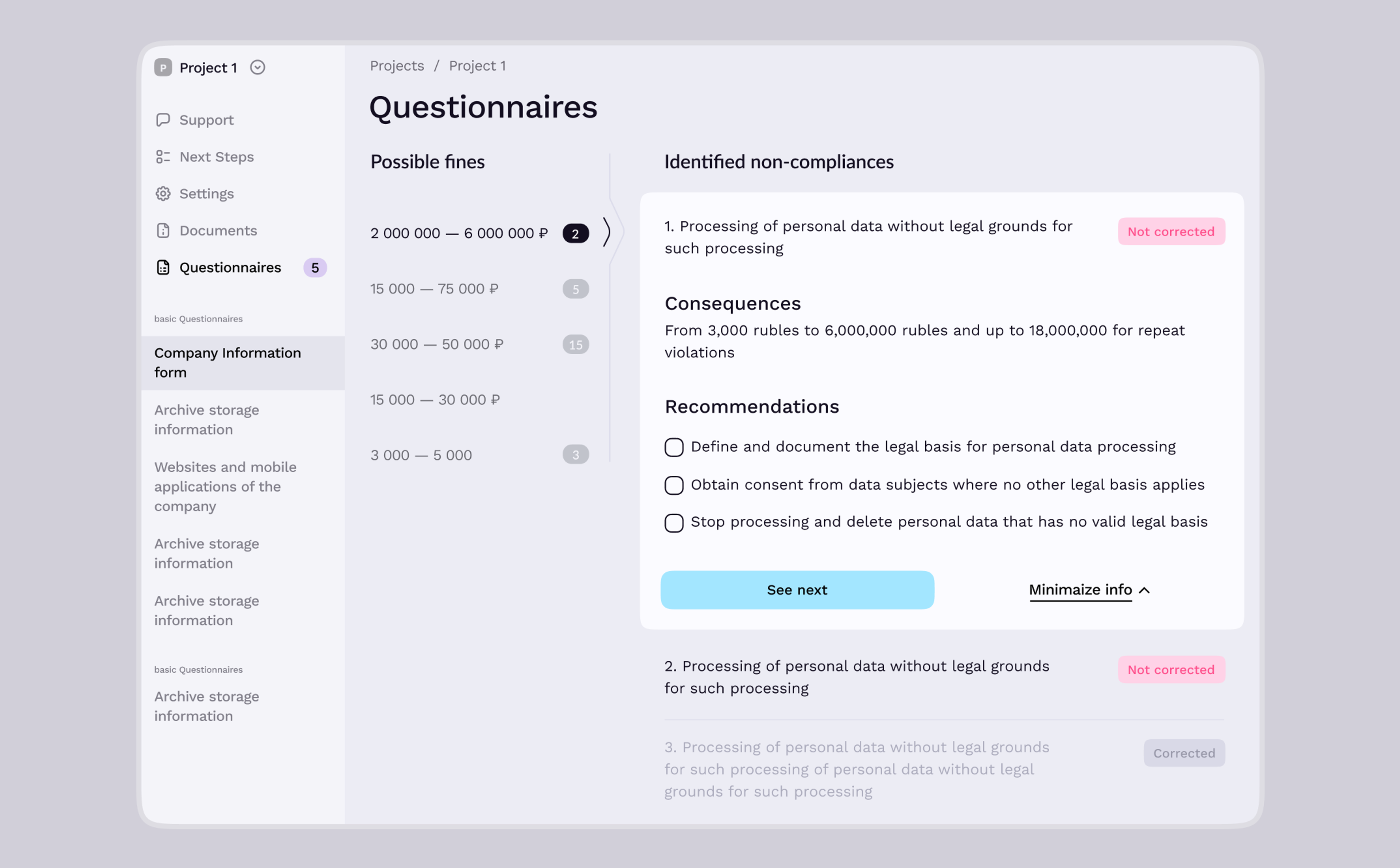Open the Project 1 dropdown chevron
Viewport: 1400px width, 868px height.
(258, 67)
